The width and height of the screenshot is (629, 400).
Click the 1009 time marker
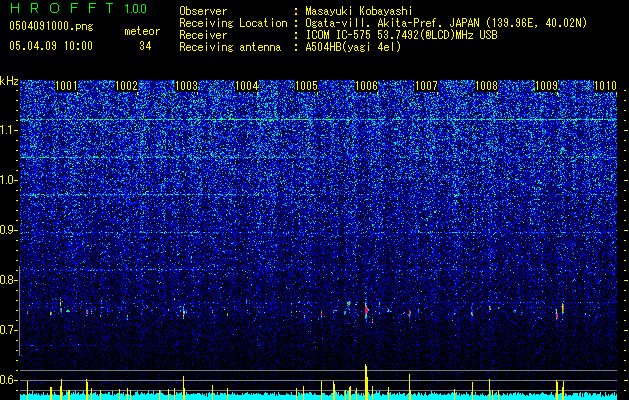coord(546,86)
